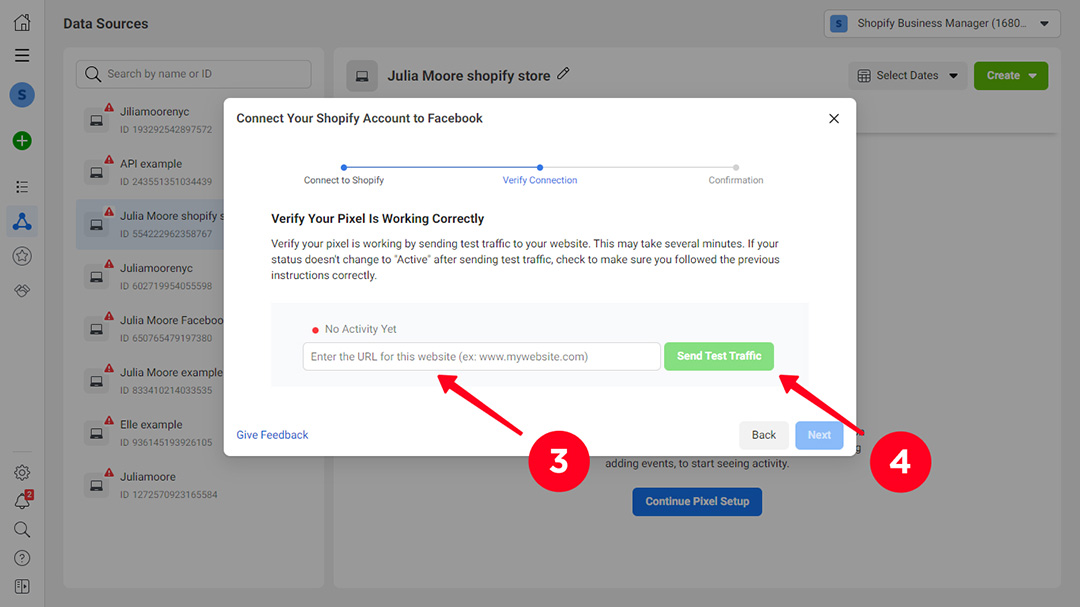Open the Home icon in the sidebar
Screen dimensions: 1080x607
(22, 22)
